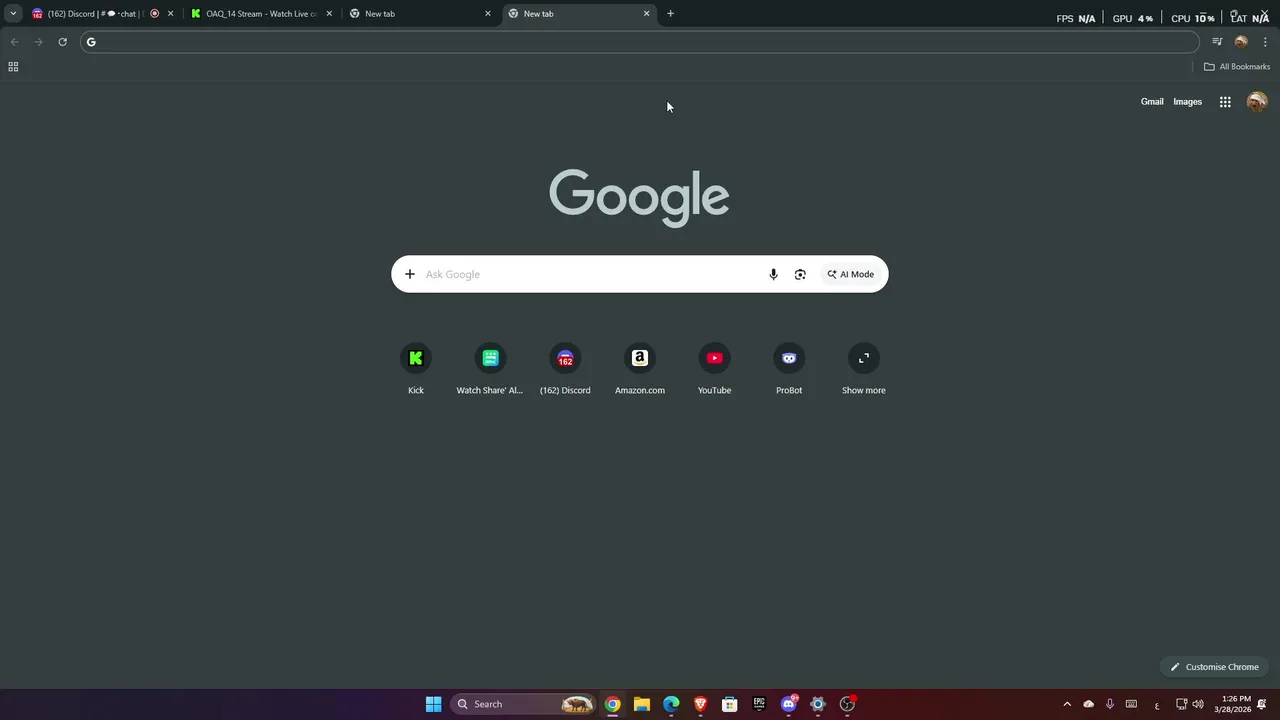Open the Chrome three-dot menu

click(x=1265, y=42)
